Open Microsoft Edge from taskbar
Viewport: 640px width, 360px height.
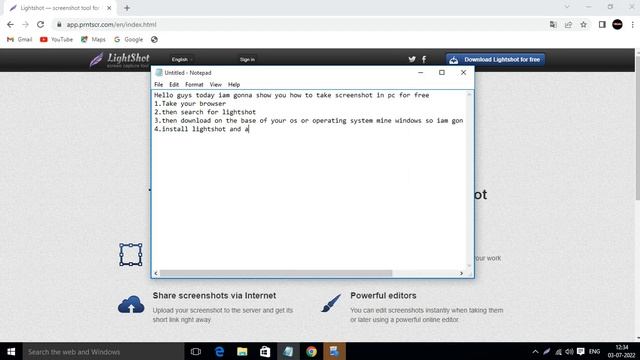coord(219,351)
